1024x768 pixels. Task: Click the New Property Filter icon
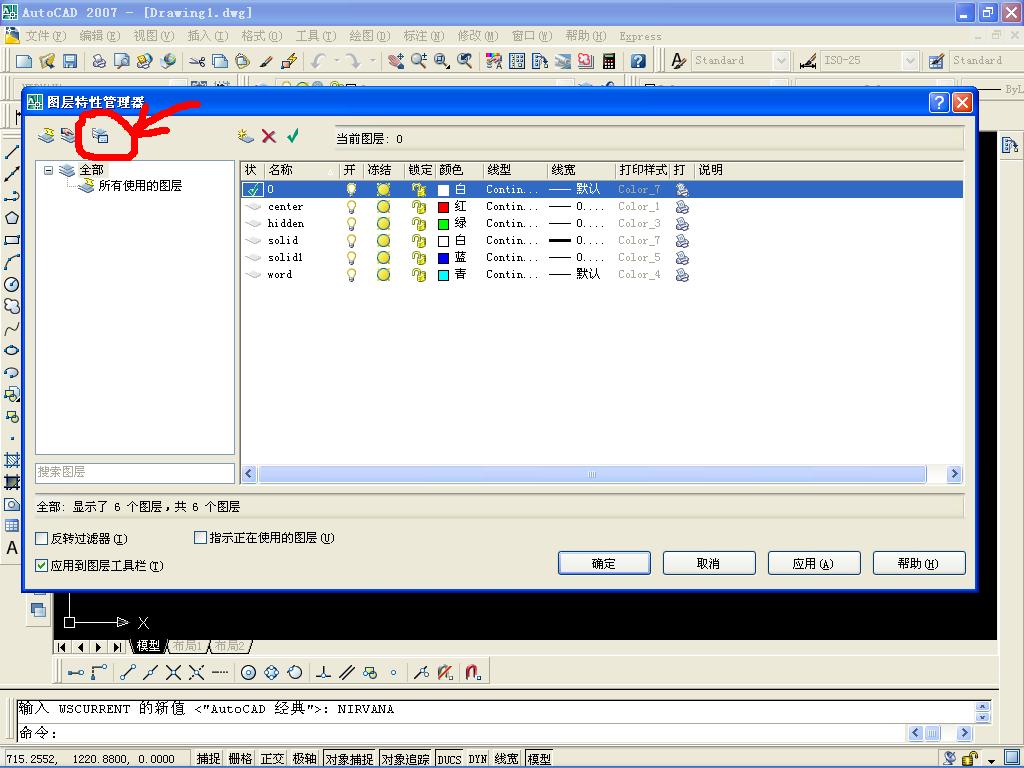(46, 135)
